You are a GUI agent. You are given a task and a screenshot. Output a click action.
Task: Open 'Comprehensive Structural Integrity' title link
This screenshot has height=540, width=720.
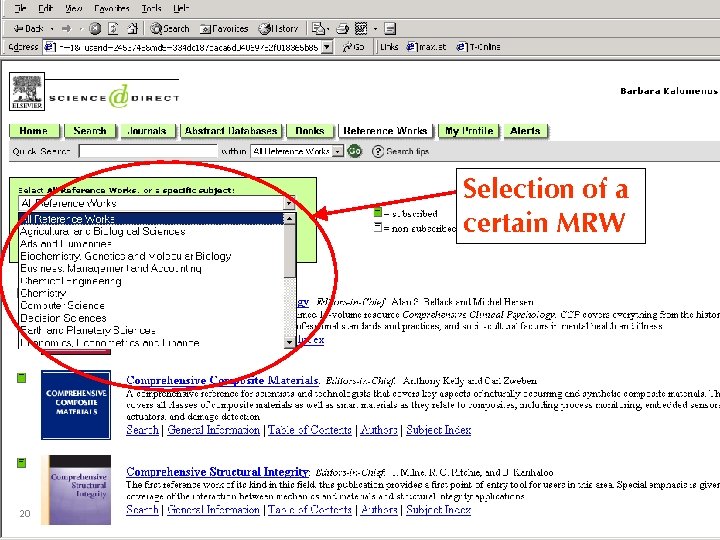tap(217, 472)
